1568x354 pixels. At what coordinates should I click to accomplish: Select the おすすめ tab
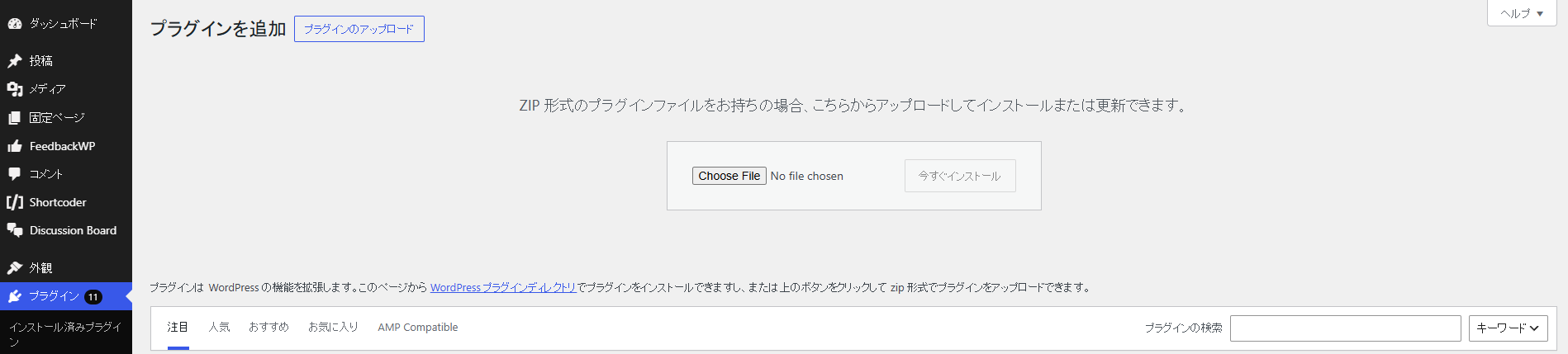pyautogui.click(x=269, y=328)
